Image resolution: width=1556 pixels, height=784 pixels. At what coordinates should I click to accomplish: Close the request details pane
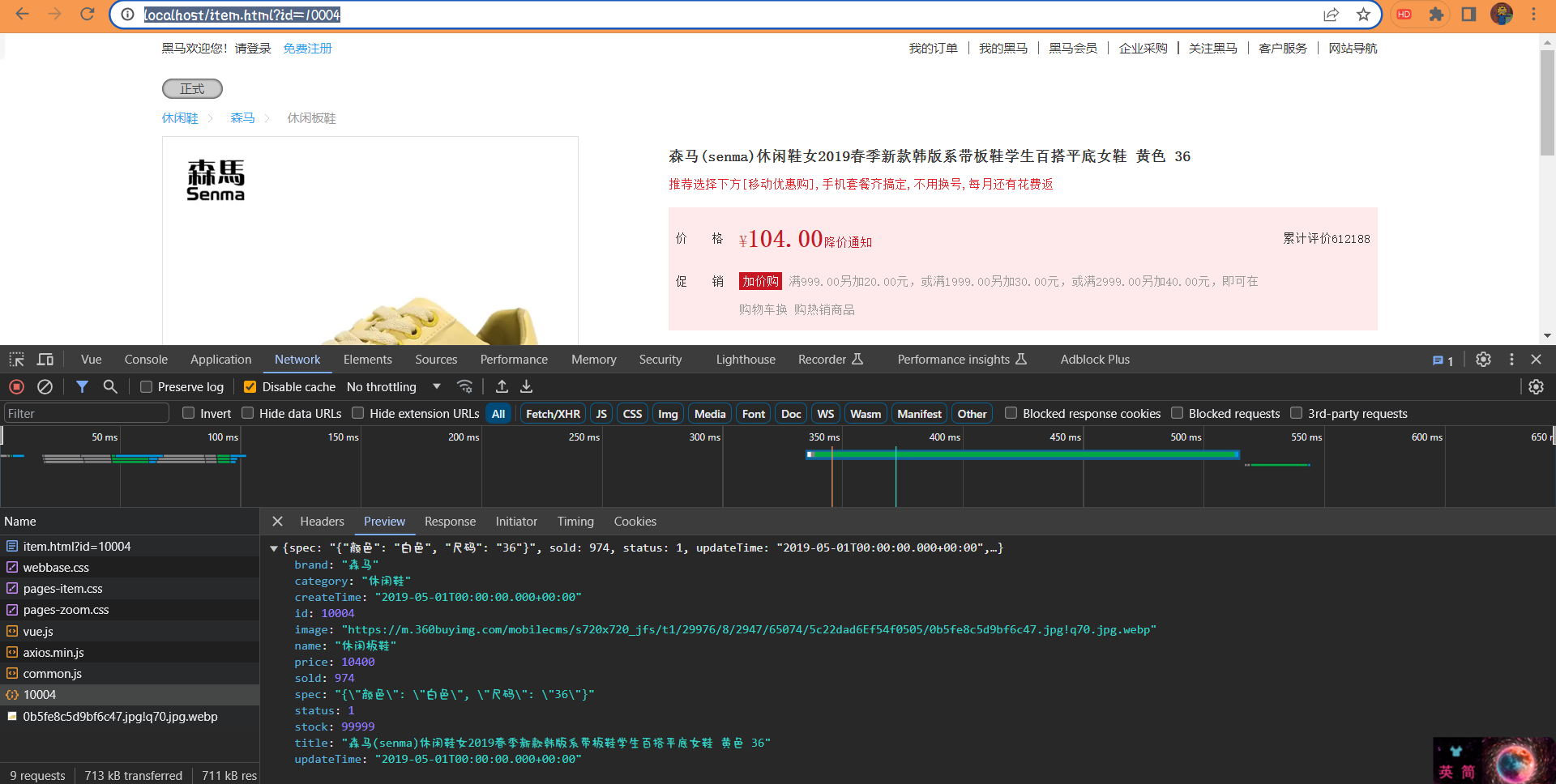tap(277, 522)
